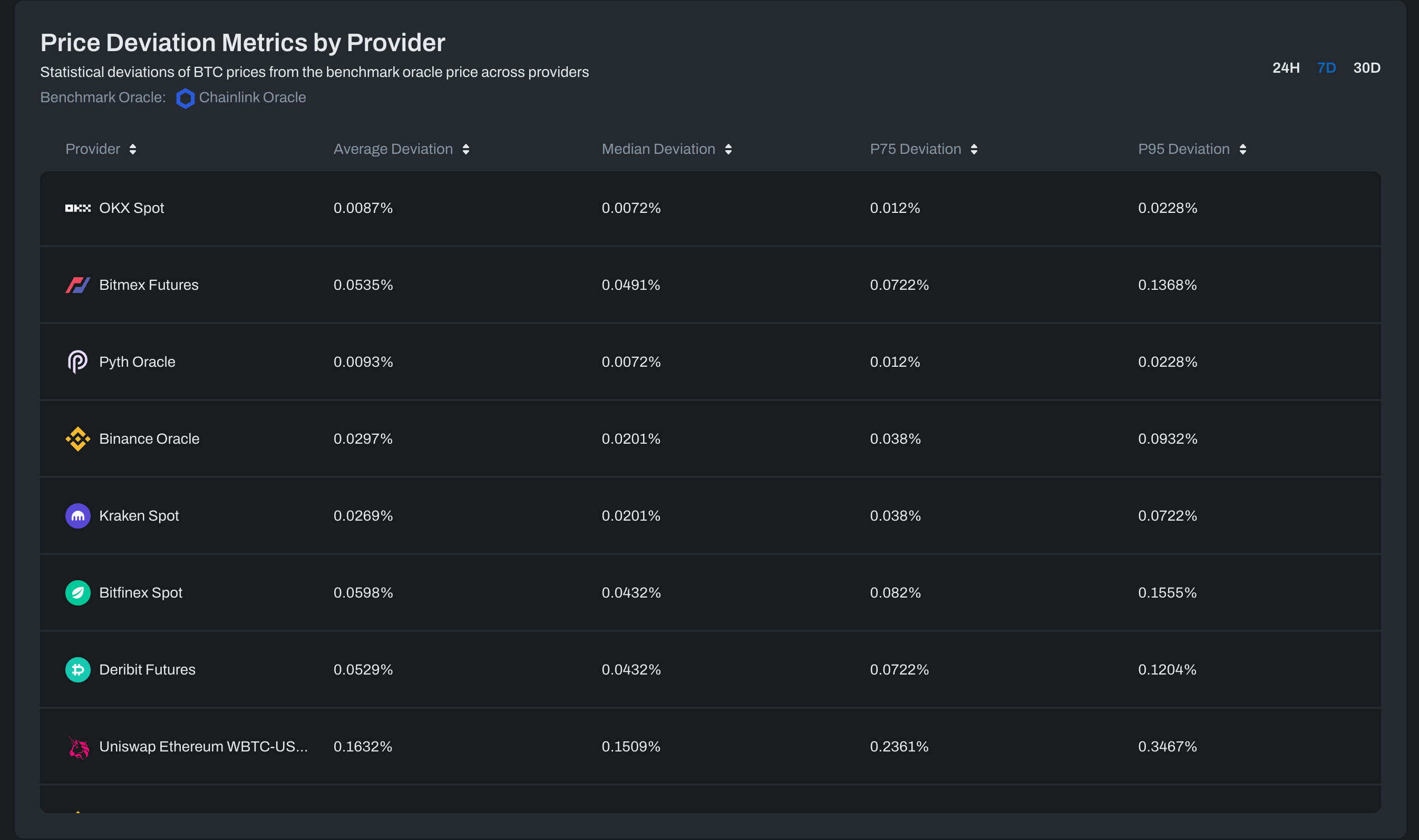Click the Bitfinex Spot leaf icon
1419x840 pixels.
[x=77, y=593]
